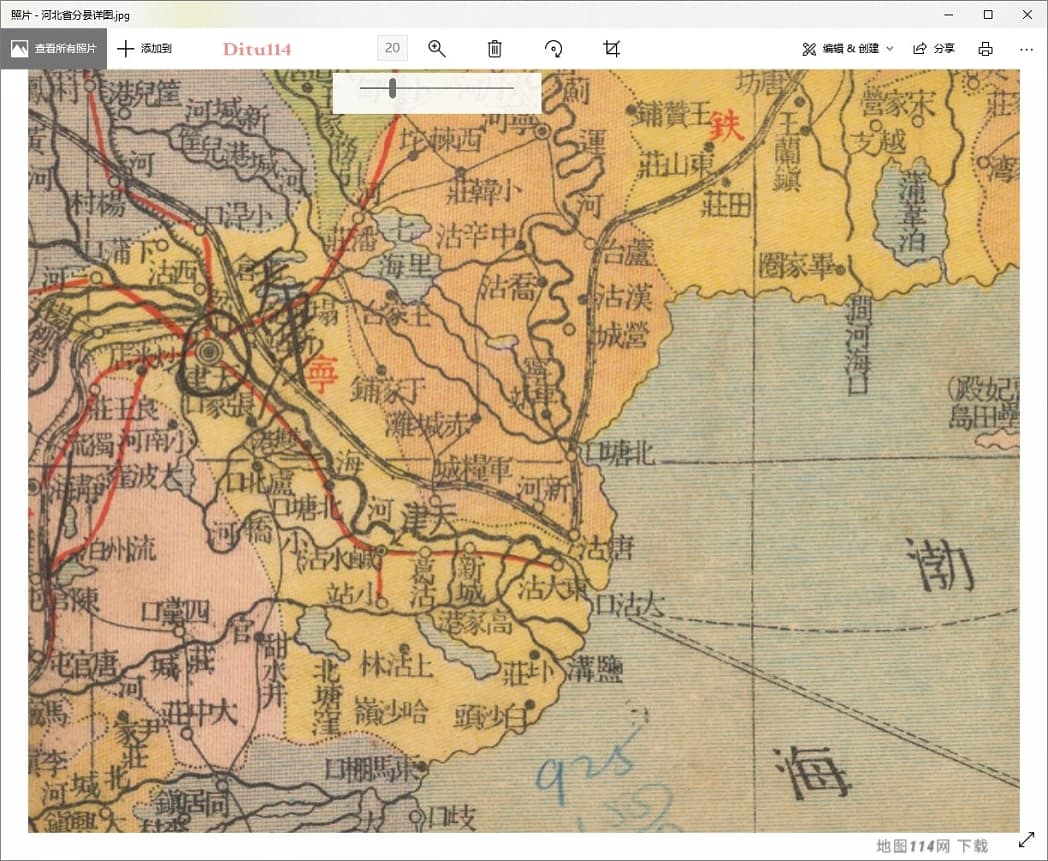Screen dimensions: 1048x861
Task: Click the plus icon beside 添加到
Action: tap(125, 48)
